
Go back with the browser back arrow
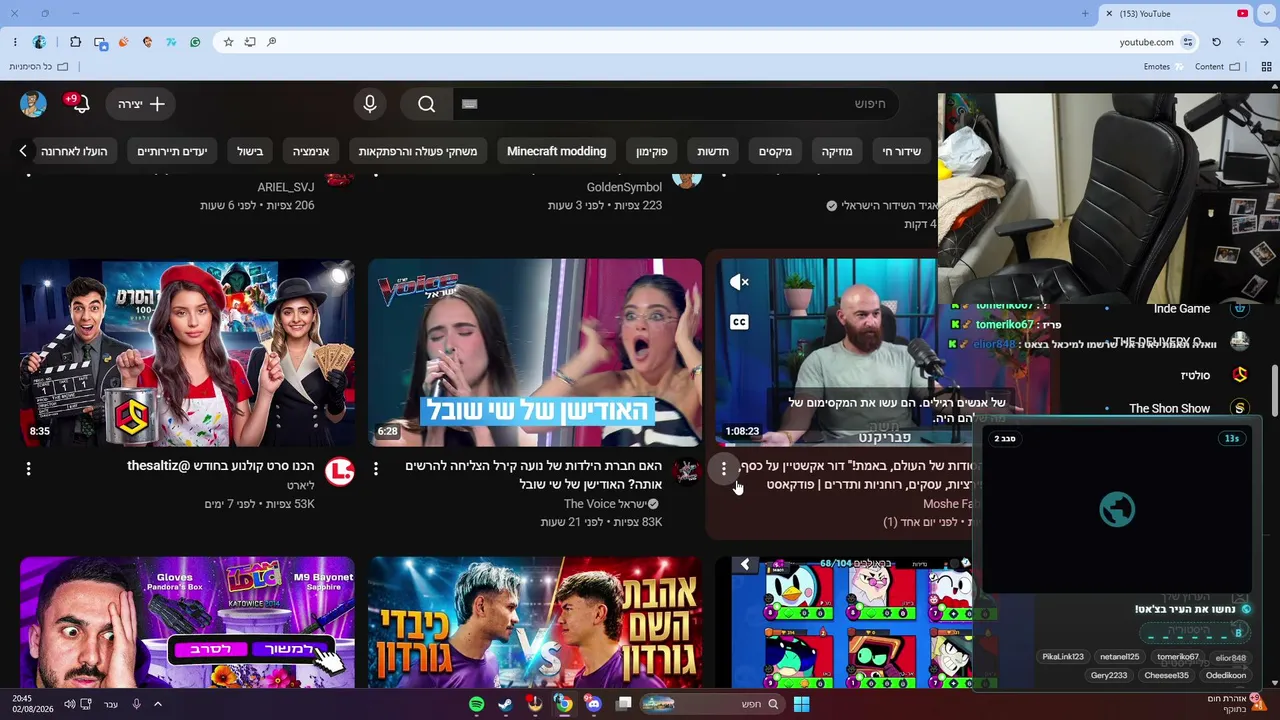coord(1264,42)
